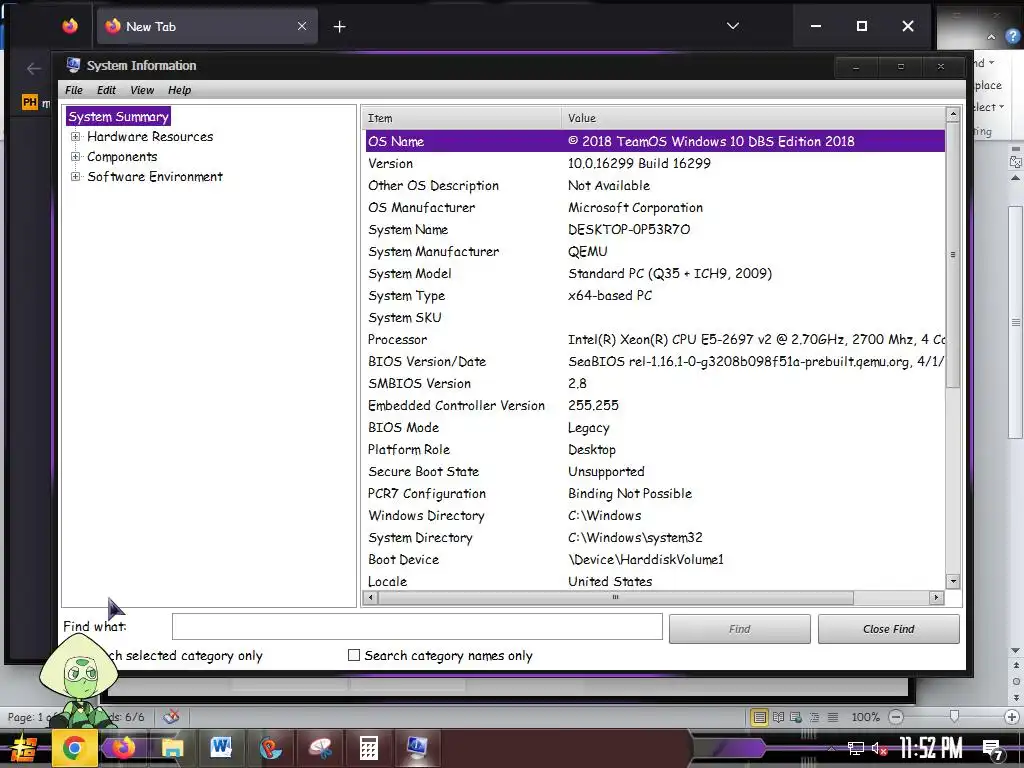Select the Processor row
The width and height of the screenshot is (1024, 768).
[x=655, y=340]
